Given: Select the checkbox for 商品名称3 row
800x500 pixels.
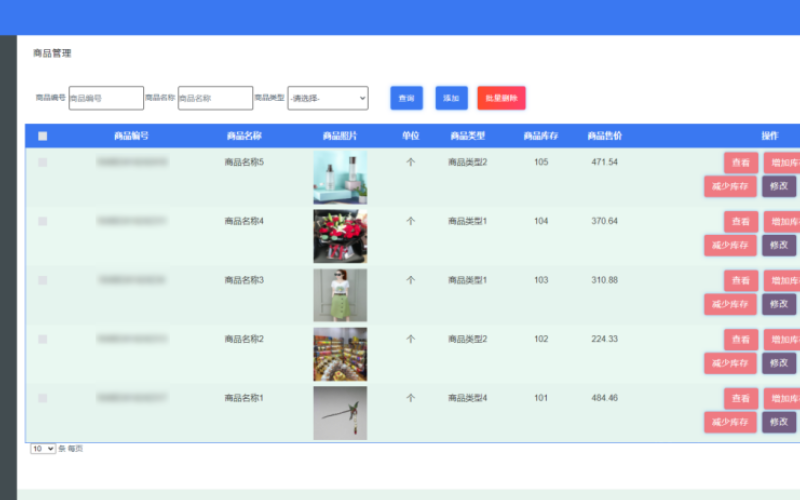Looking at the screenshot, I should 43,280.
